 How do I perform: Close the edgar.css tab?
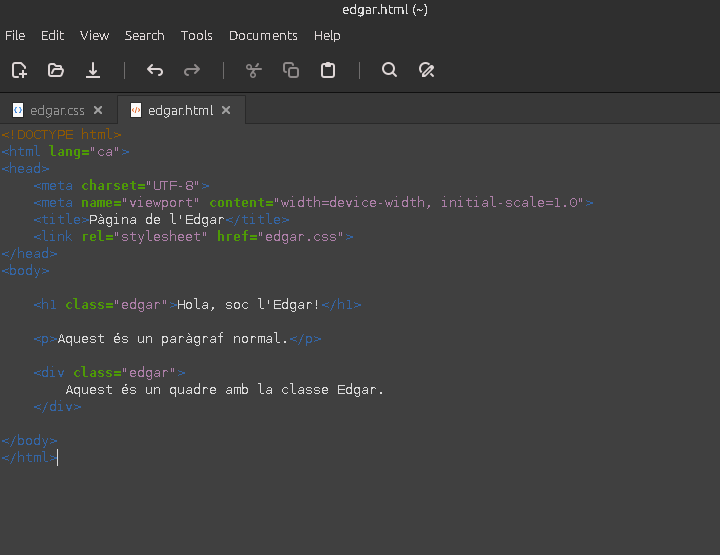click(x=98, y=110)
